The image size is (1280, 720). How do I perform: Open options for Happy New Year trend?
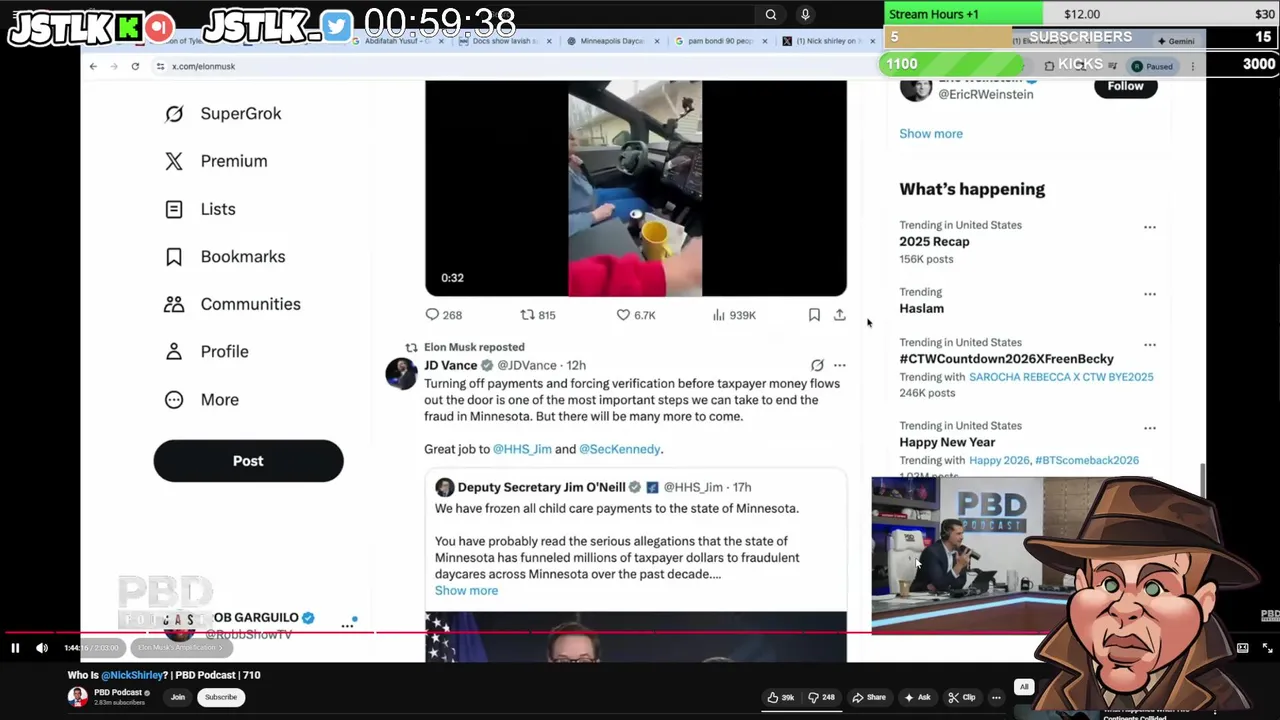(x=1150, y=428)
